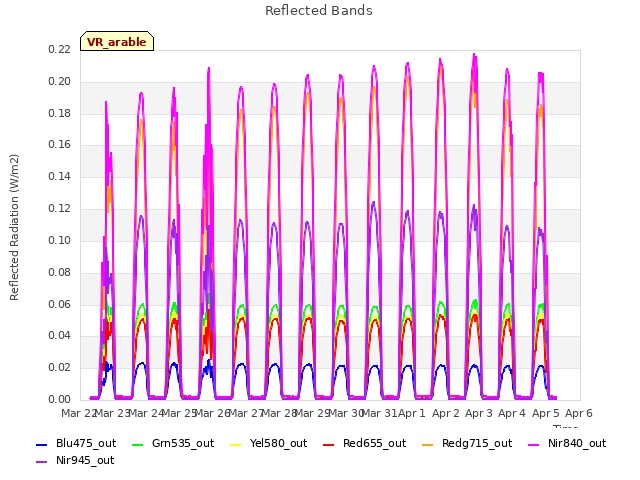Click the 0.00 y-axis tick label
Screen dimensions: 640x480
[60, 399]
